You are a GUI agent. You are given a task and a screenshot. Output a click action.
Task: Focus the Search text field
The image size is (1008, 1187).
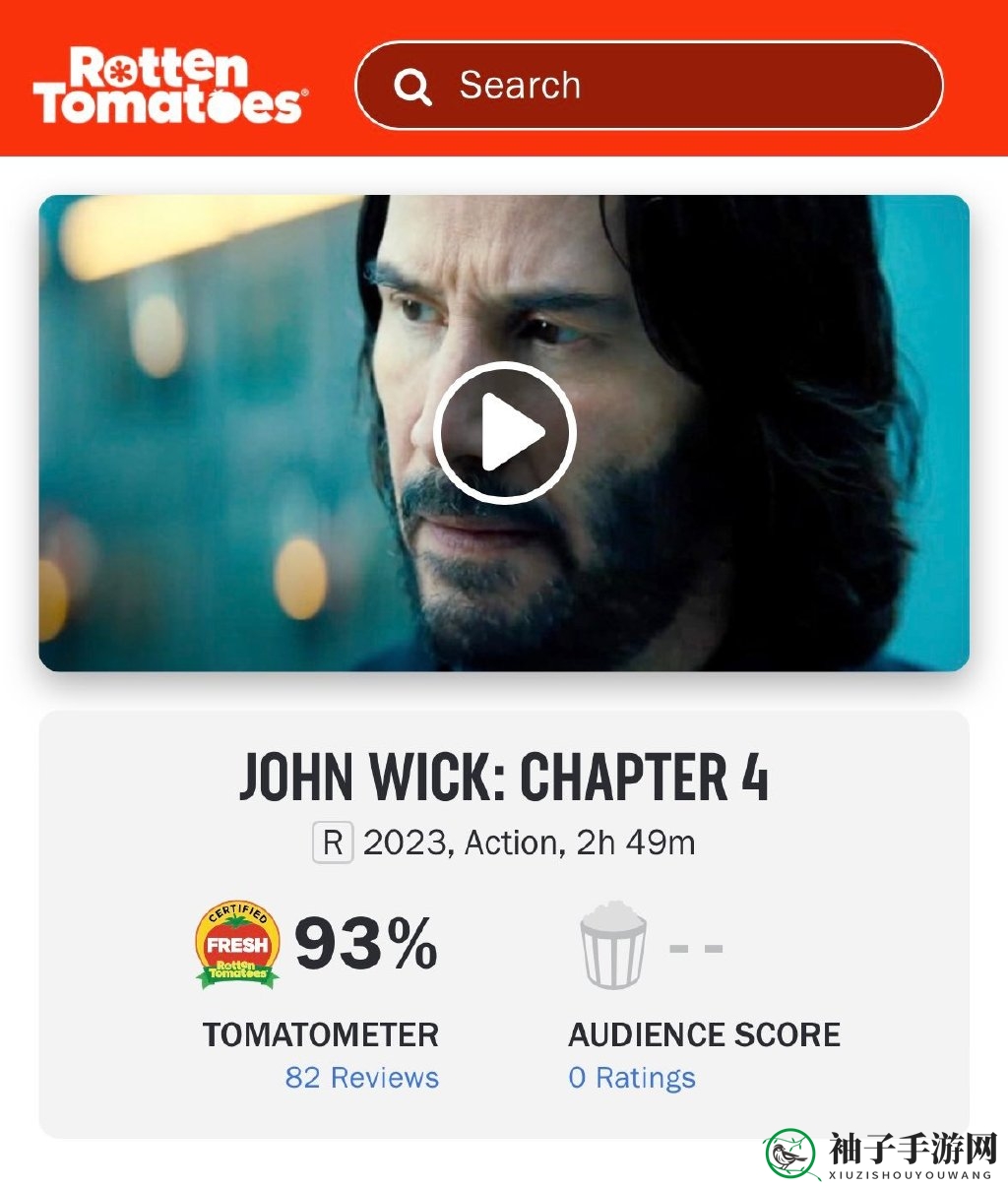(x=649, y=86)
